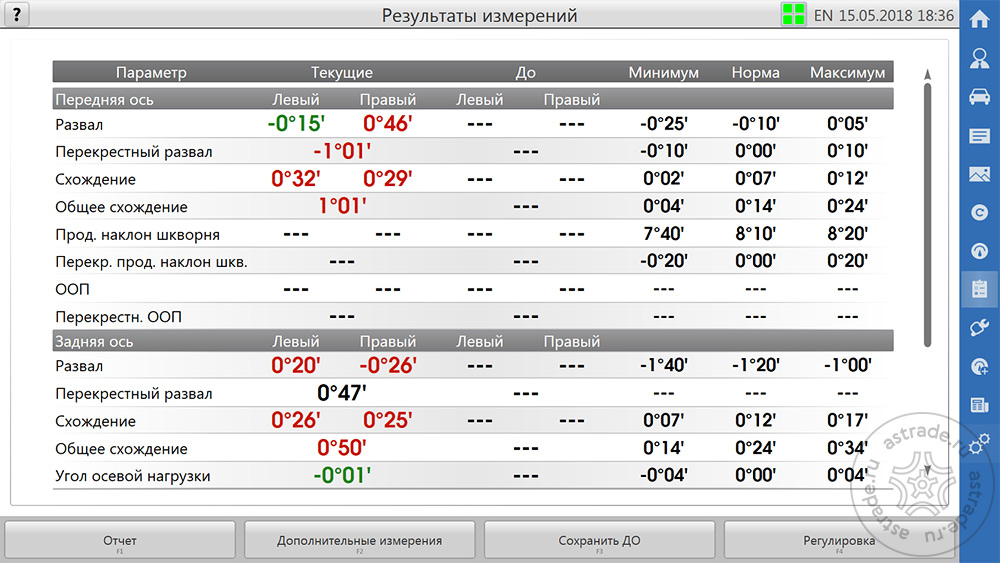This screenshot has width=1000, height=563.
Task: Click the Сохранить ДО button
Action: (599, 541)
